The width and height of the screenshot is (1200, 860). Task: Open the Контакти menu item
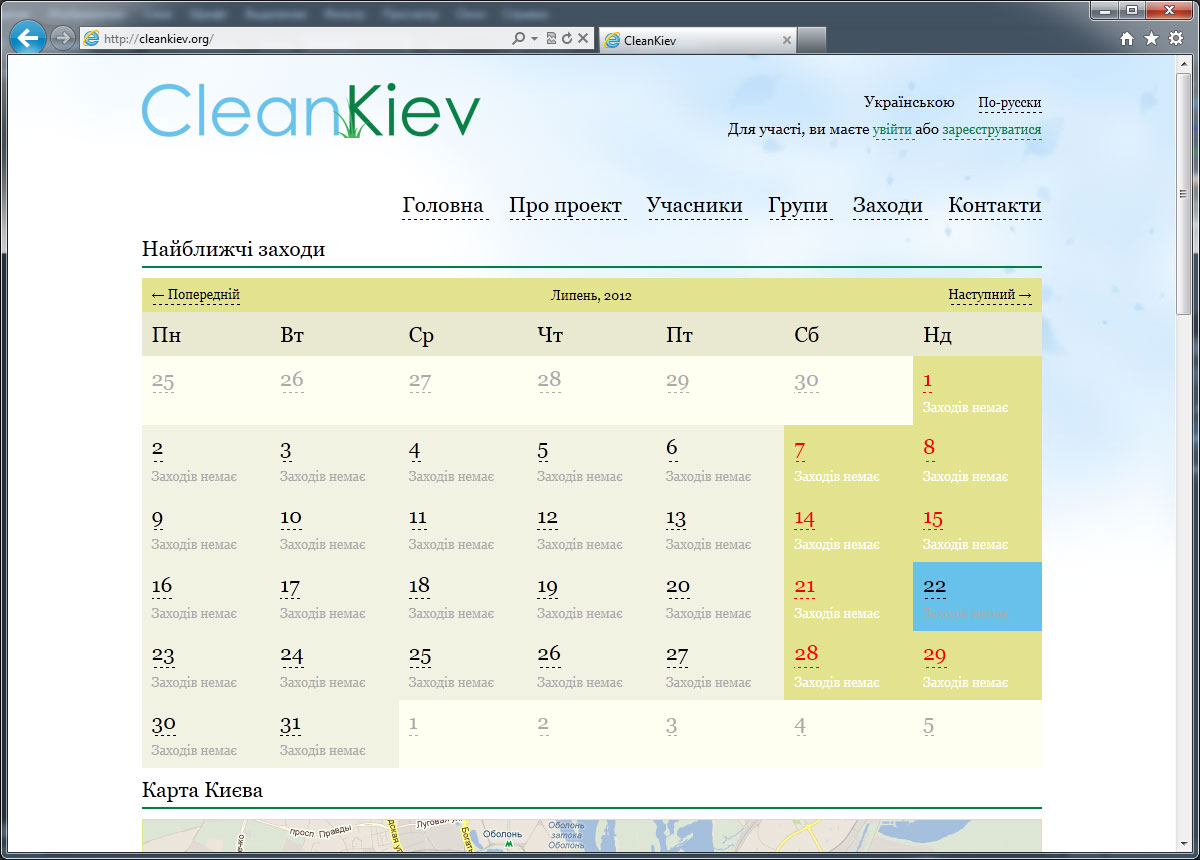tap(995, 206)
